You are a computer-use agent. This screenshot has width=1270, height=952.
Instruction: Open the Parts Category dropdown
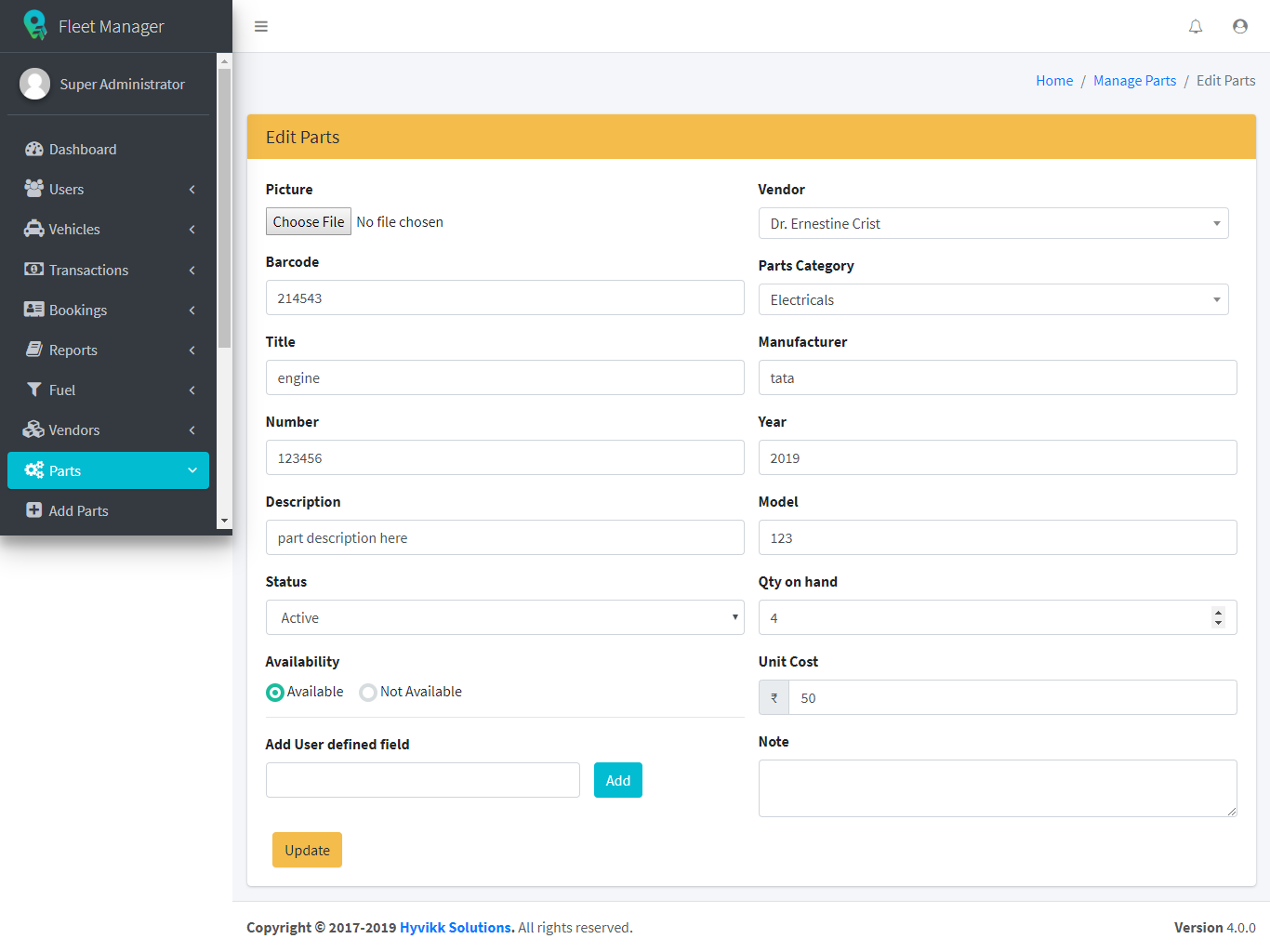click(993, 299)
